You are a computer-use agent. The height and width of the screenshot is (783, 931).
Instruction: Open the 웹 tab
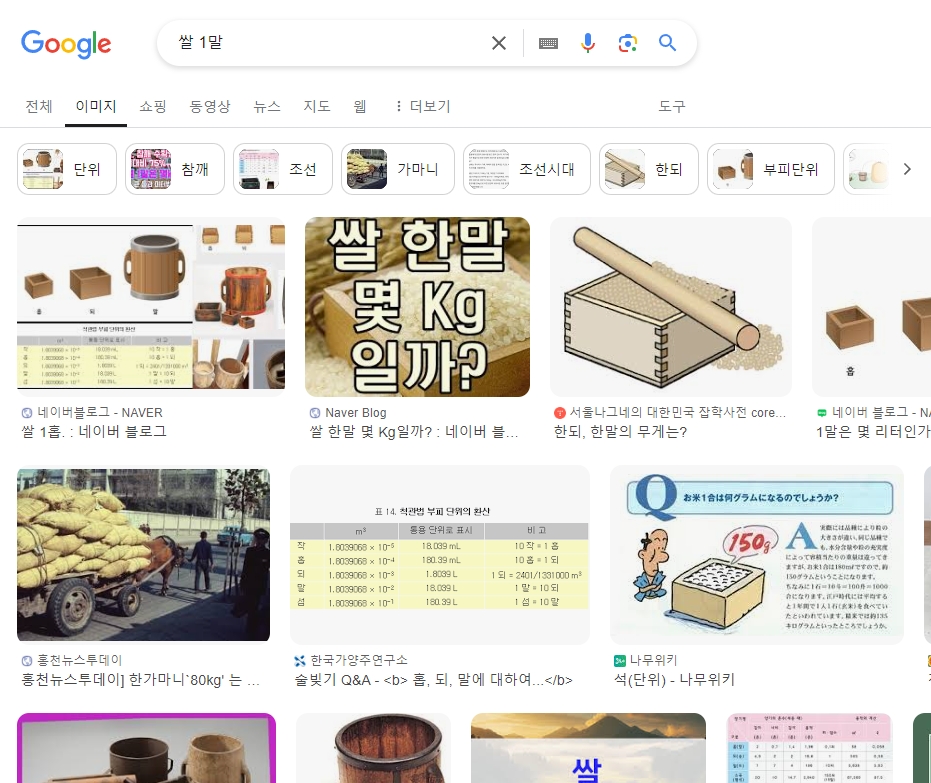point(360,106)
